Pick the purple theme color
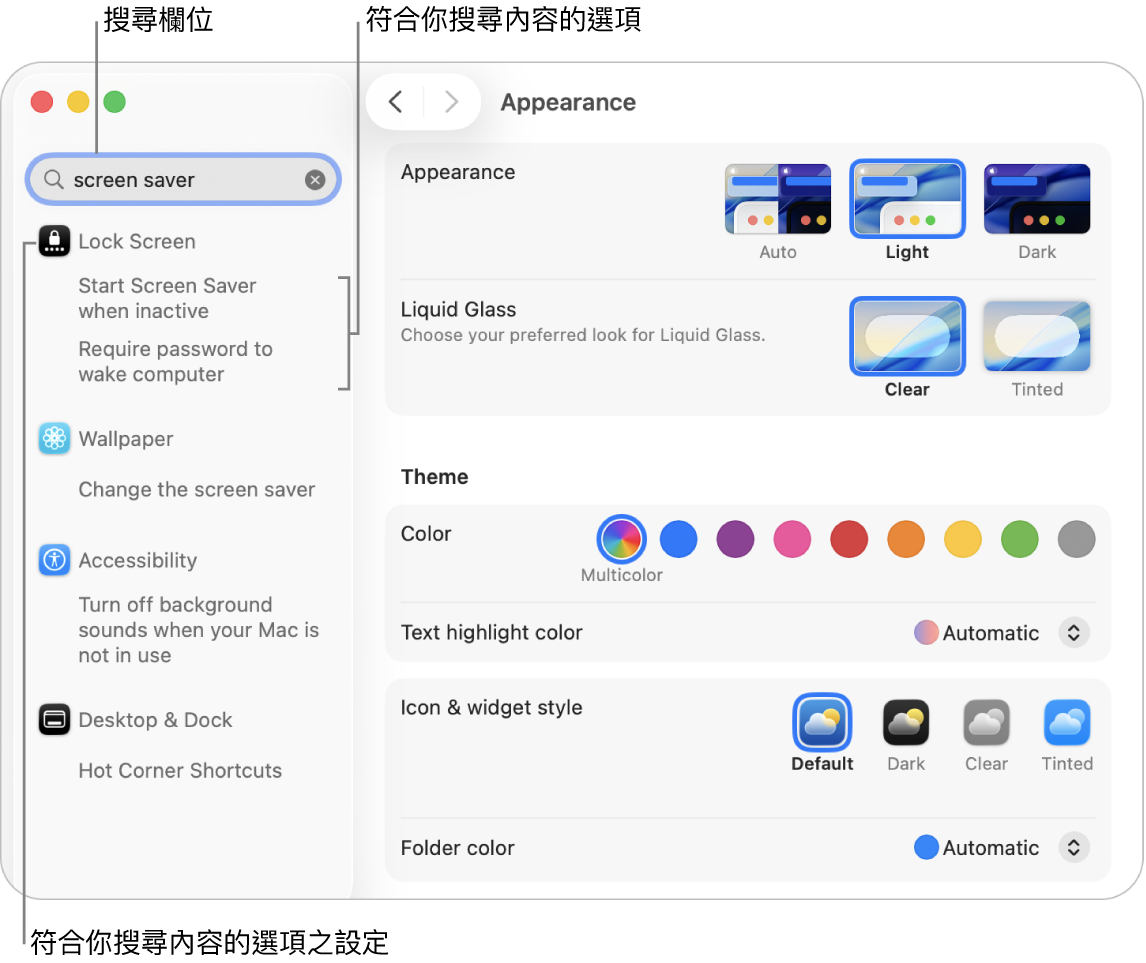The image size is (1146, 963). tap(735, 539)
